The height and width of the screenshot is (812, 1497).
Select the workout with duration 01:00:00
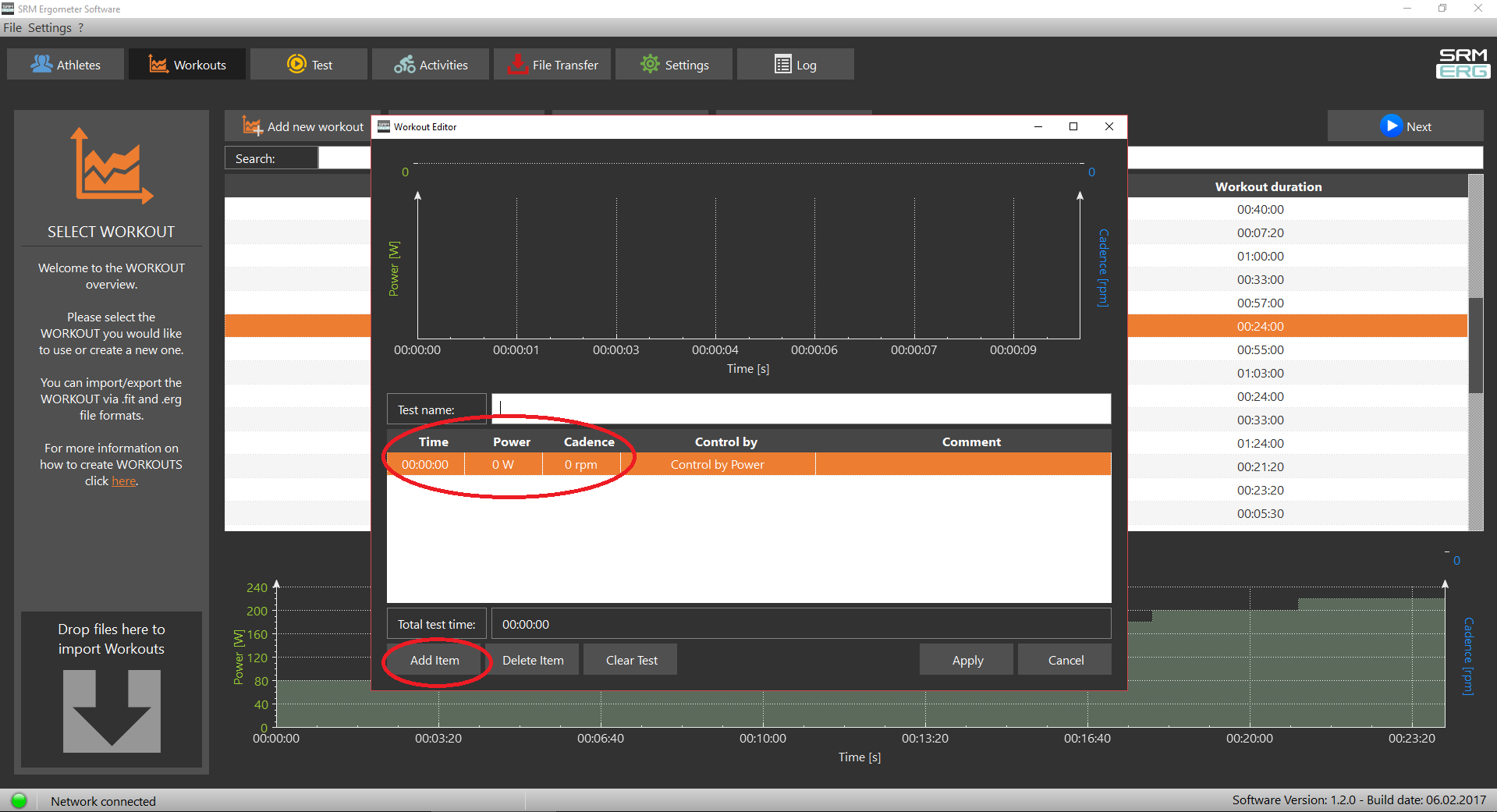click(1261, 256)
